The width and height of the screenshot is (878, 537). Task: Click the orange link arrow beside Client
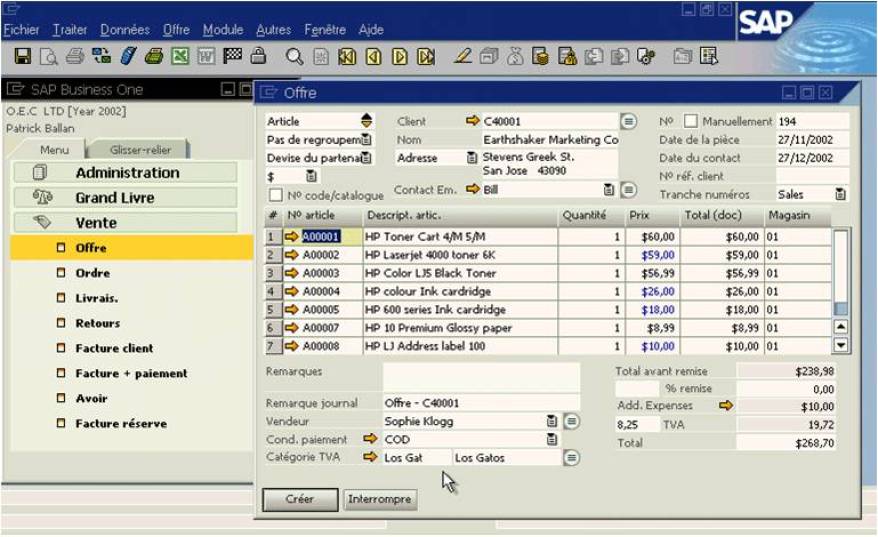point(473,120)
